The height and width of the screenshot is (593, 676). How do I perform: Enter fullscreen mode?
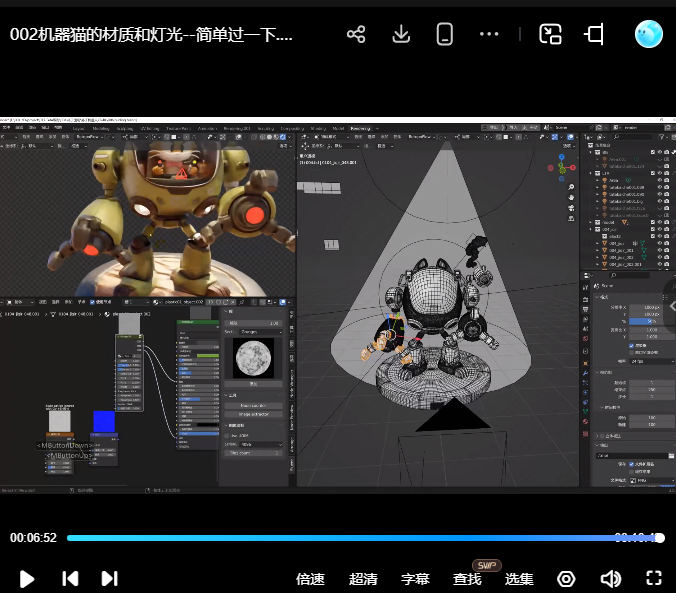coord(654,578)
